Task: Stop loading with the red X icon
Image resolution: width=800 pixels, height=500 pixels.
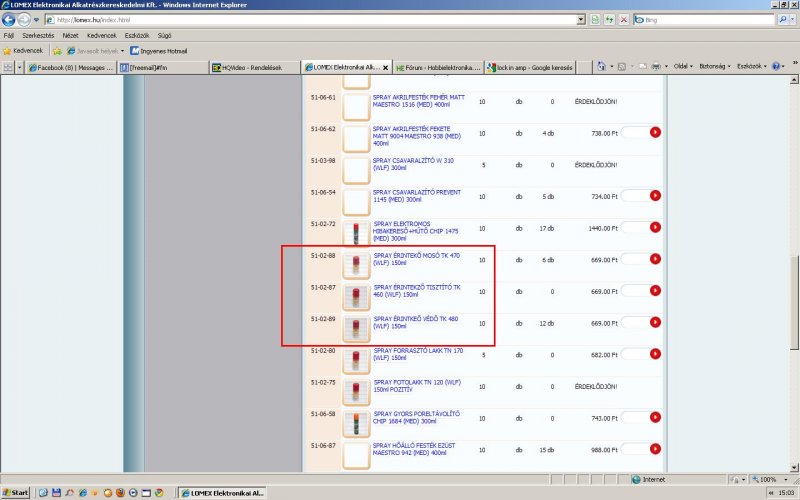Action: [623, 20]
